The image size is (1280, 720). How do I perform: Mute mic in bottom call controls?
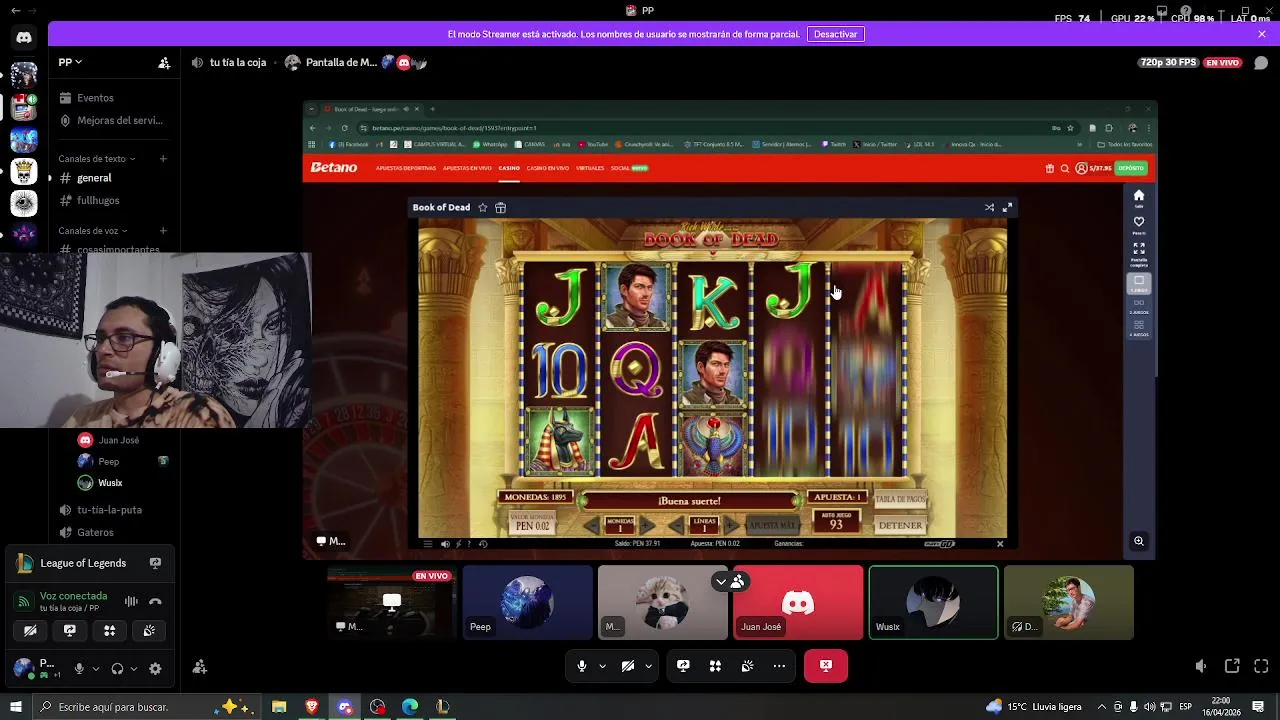[x=582, y=666]
